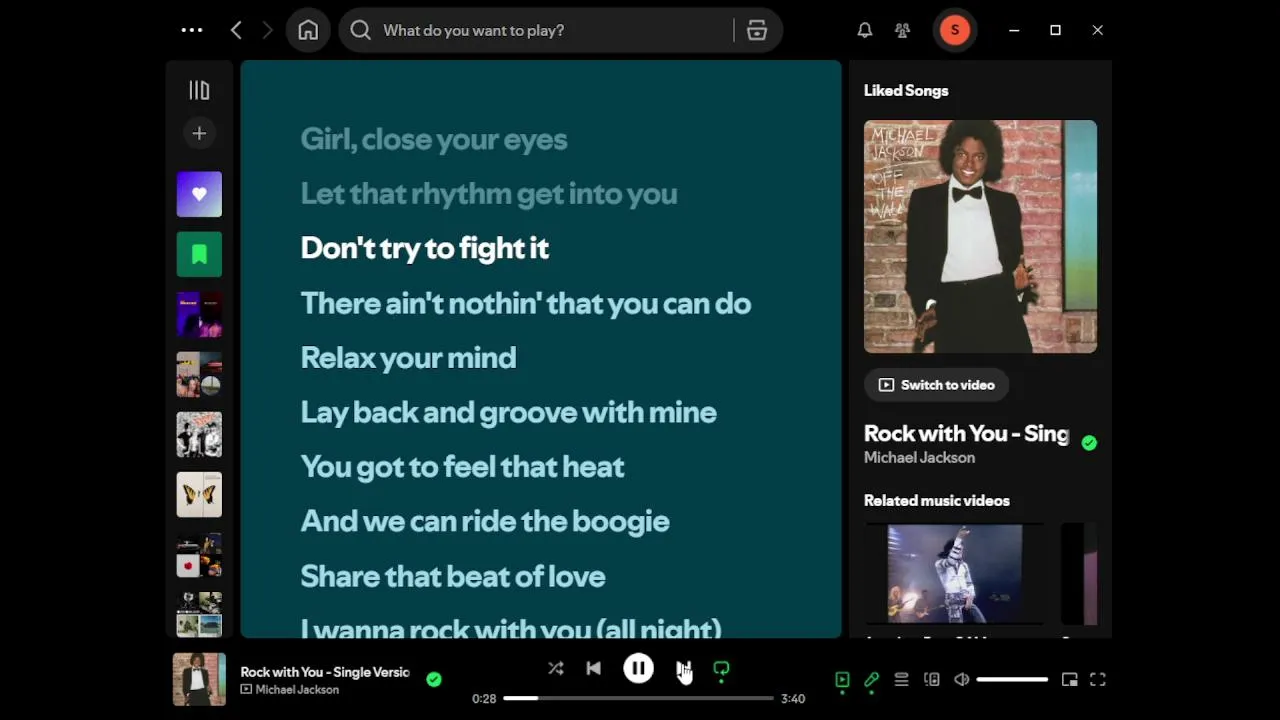The height and width of the screenshot is (720, 1280).
Task: Pause the song
Action: (x=638, y=668)
